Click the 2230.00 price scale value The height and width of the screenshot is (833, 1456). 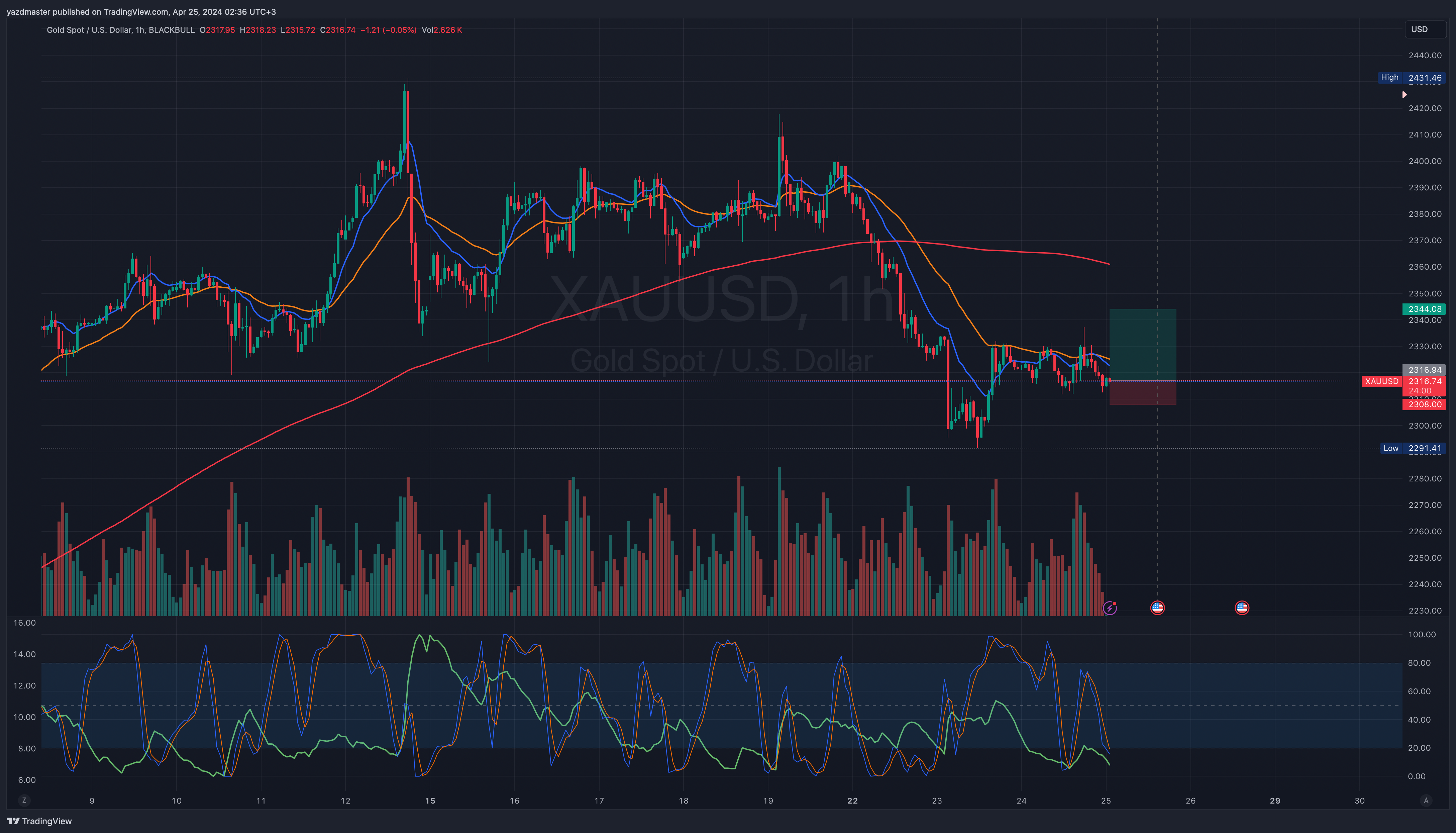click(1425, 611)
